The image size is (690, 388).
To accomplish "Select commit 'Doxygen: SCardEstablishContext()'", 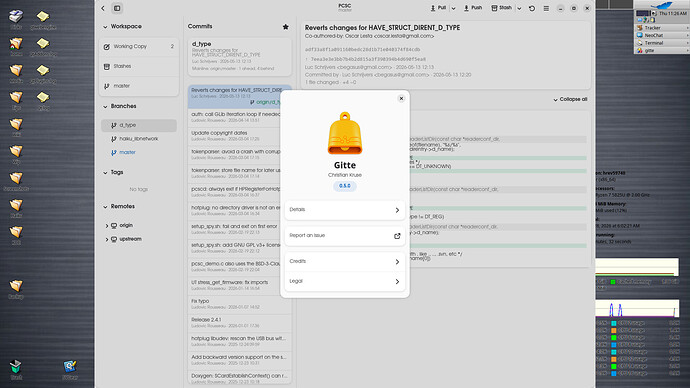I will coord(240,378).
